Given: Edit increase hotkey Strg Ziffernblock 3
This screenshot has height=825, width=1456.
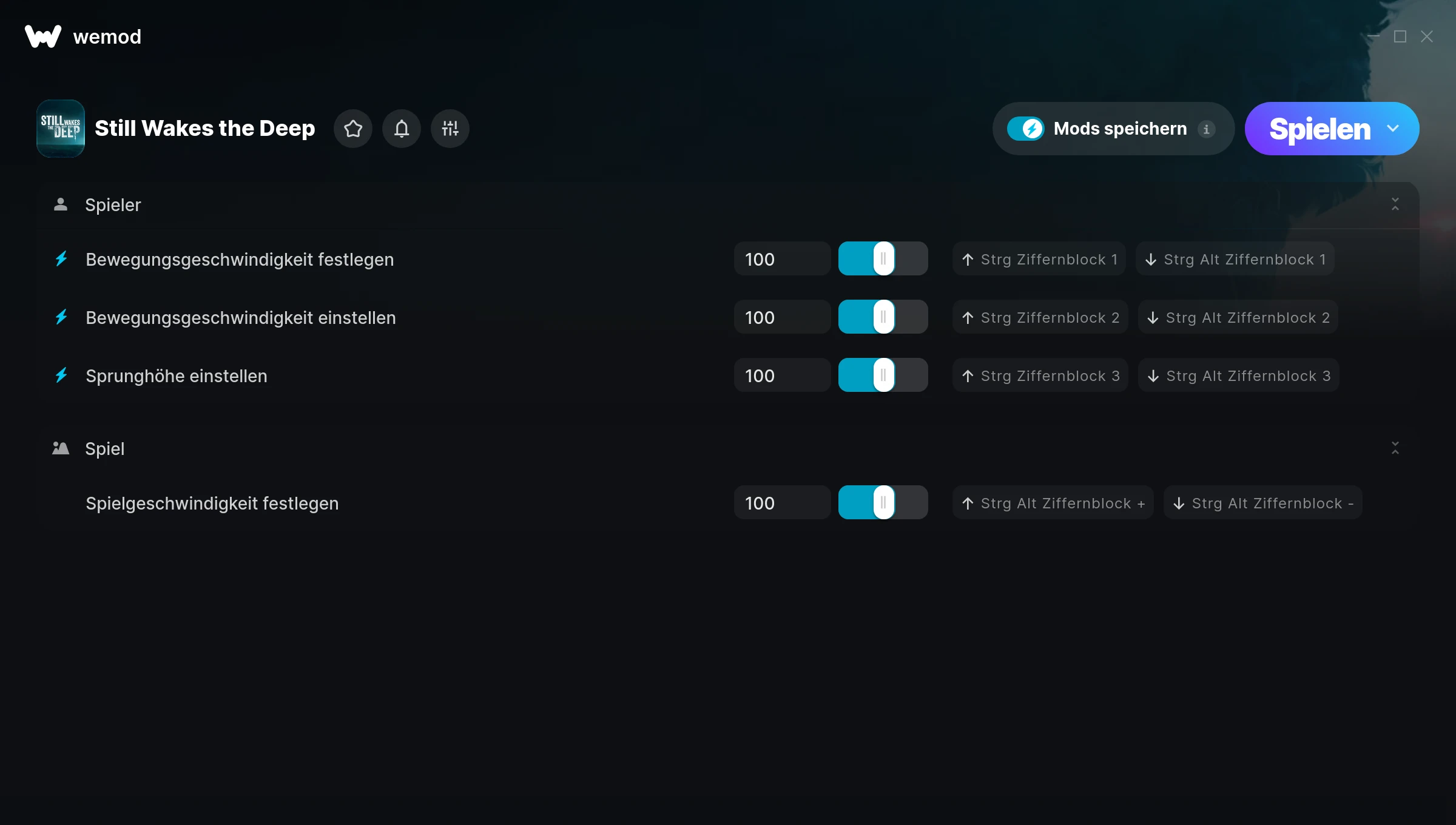Looking at the screenshot, I should [x=1040, y=375].
